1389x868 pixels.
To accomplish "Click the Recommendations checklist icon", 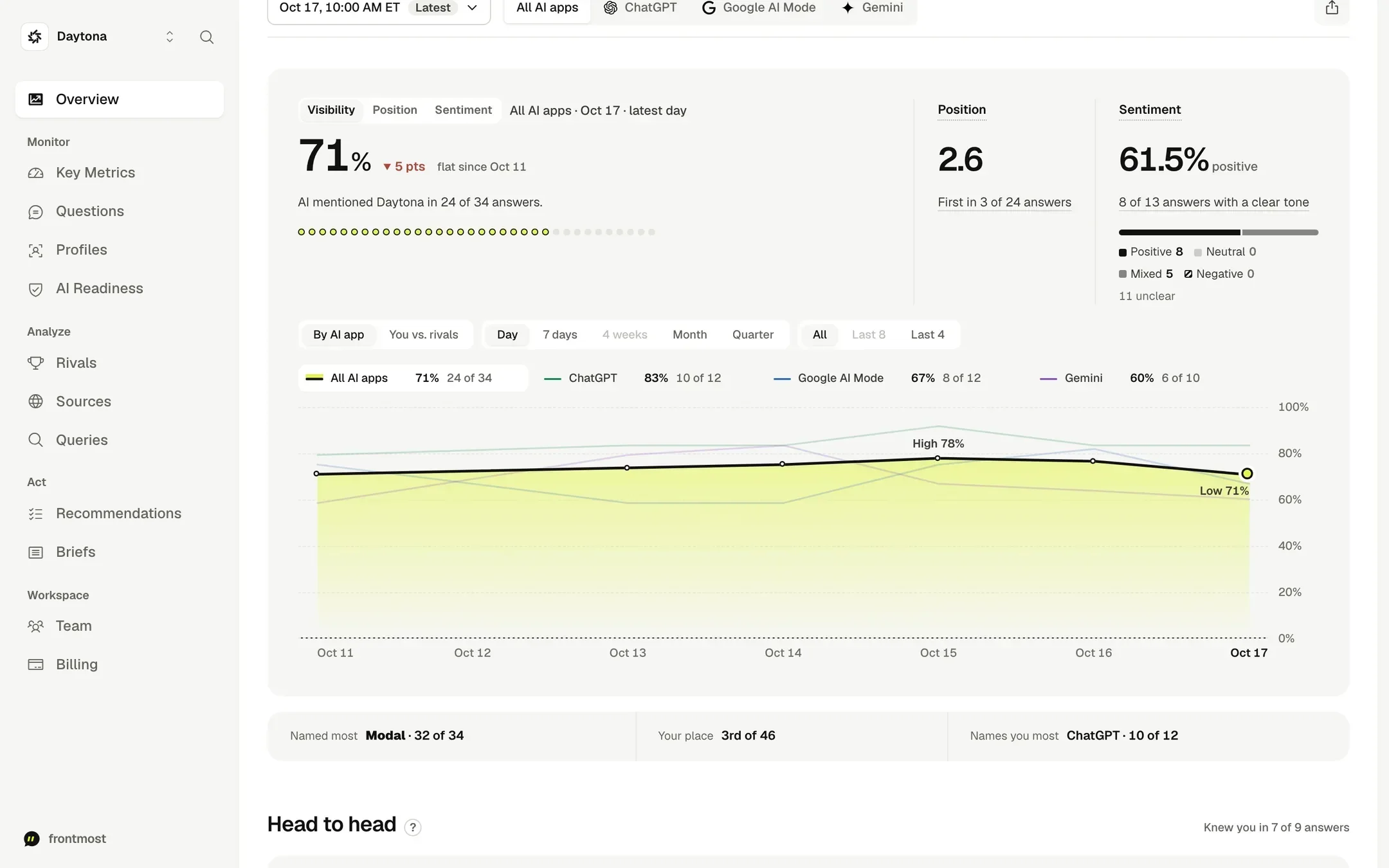I will 36,514.
